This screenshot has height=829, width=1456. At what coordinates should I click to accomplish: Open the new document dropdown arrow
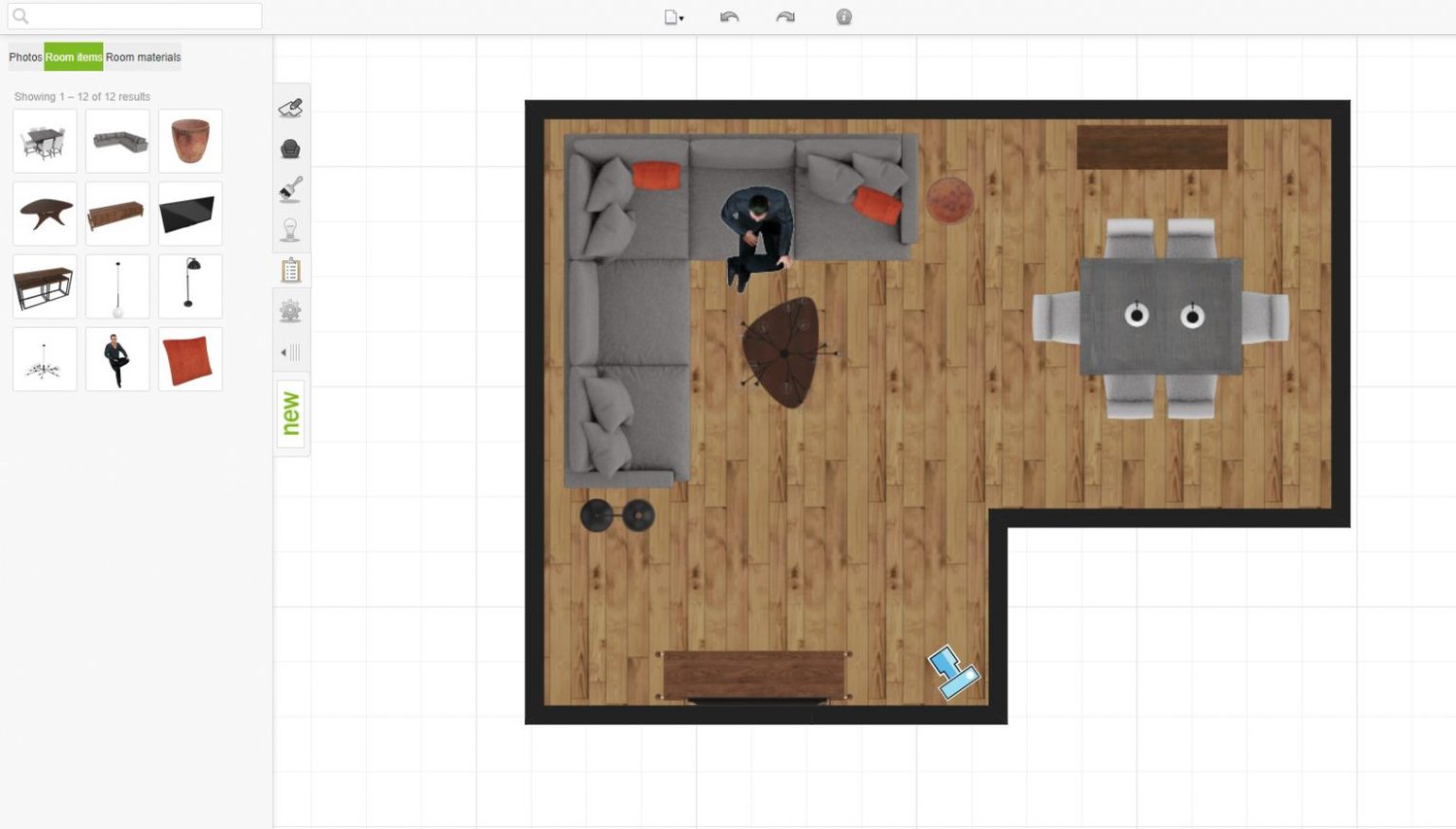[682, 19]
